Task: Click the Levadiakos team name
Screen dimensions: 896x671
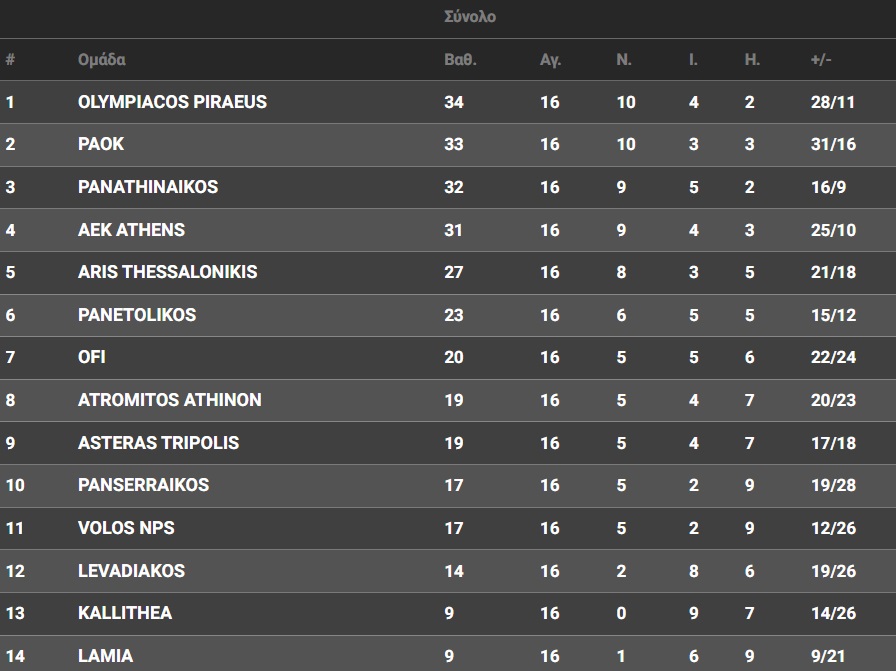Action: 131,571
